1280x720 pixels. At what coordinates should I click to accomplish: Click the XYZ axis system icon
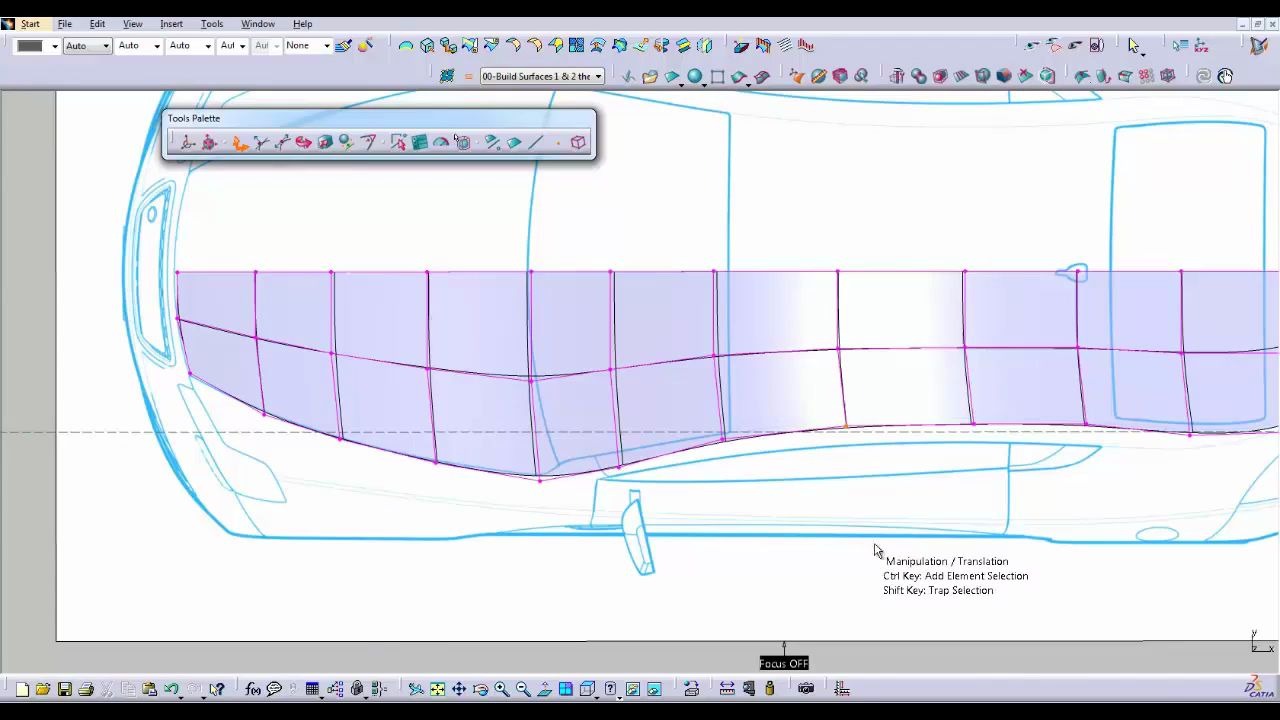pyautogui.click(x=1202, y=46)
